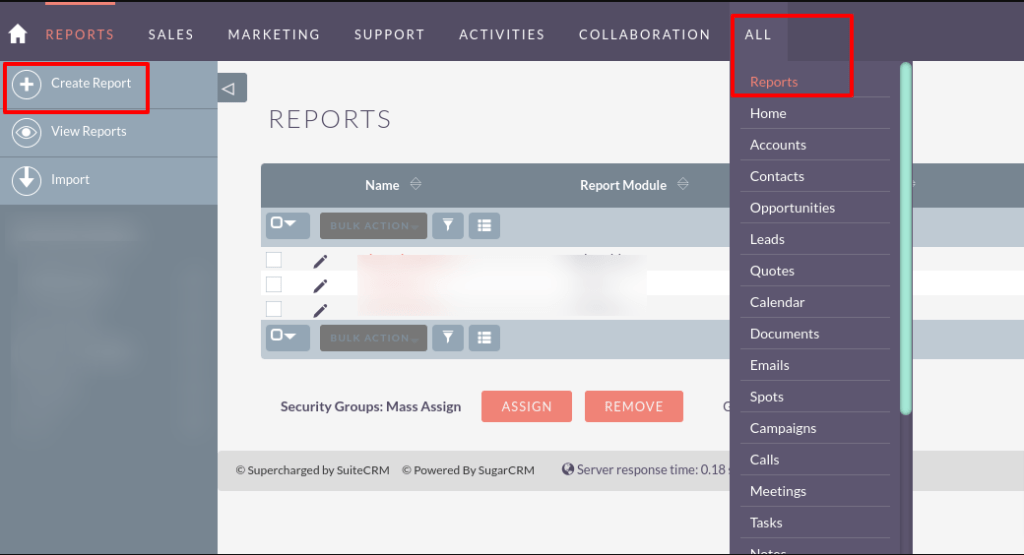
Task: Click the View Reports eye icon
Action: 26,132
